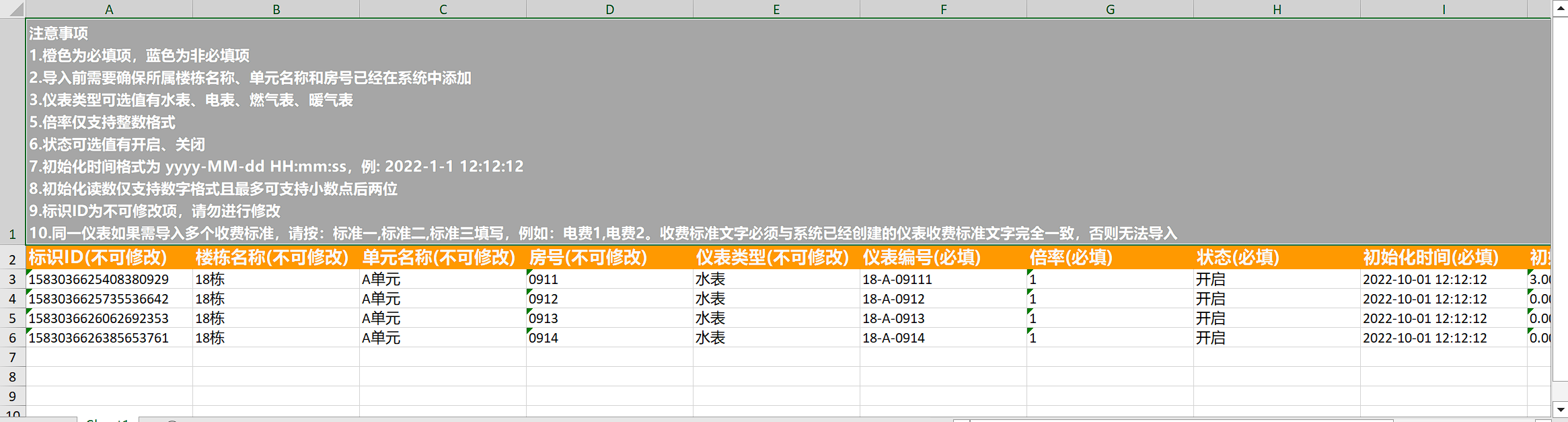The height and width of the screenshot is (422, 1568).
Task: Select row 9 header
Action: click(x=12, y=396)
